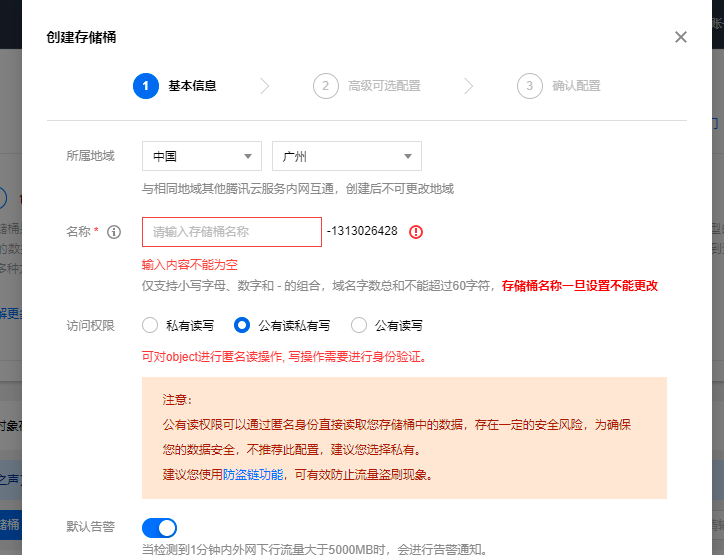Select 私有读写 access permission
The image size is (724, 555).
150,325
